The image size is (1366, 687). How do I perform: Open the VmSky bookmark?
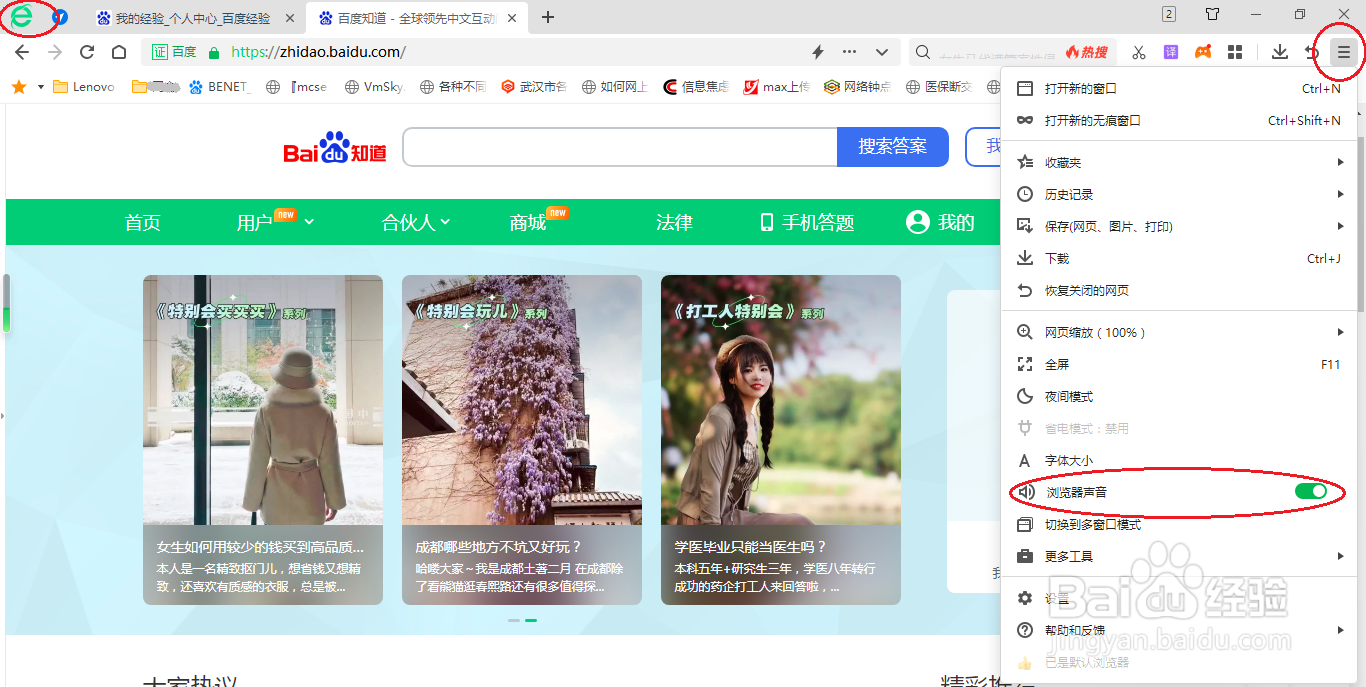[x=374, y=87]
